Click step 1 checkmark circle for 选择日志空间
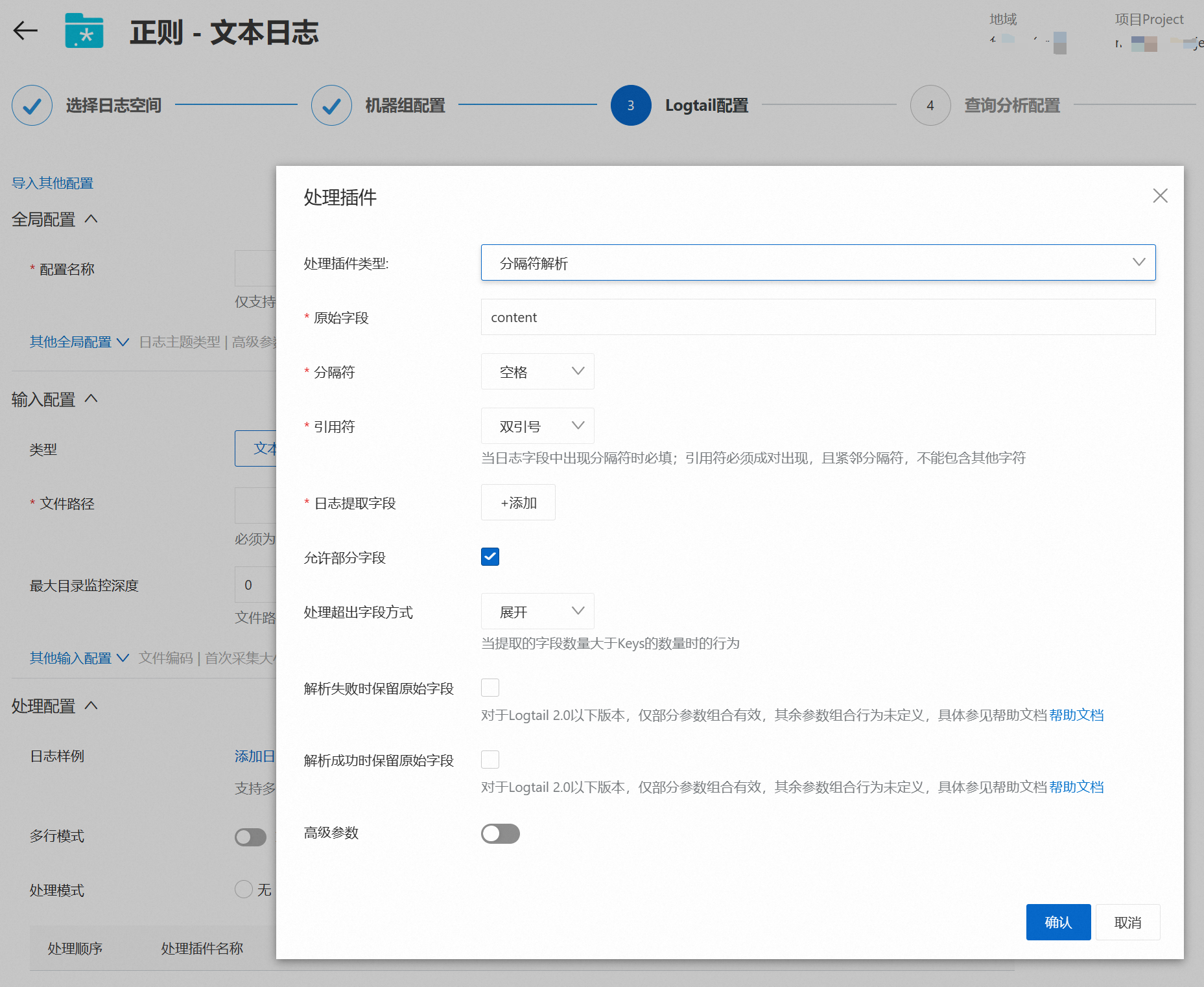1204x987 pixels. point(32,105)
